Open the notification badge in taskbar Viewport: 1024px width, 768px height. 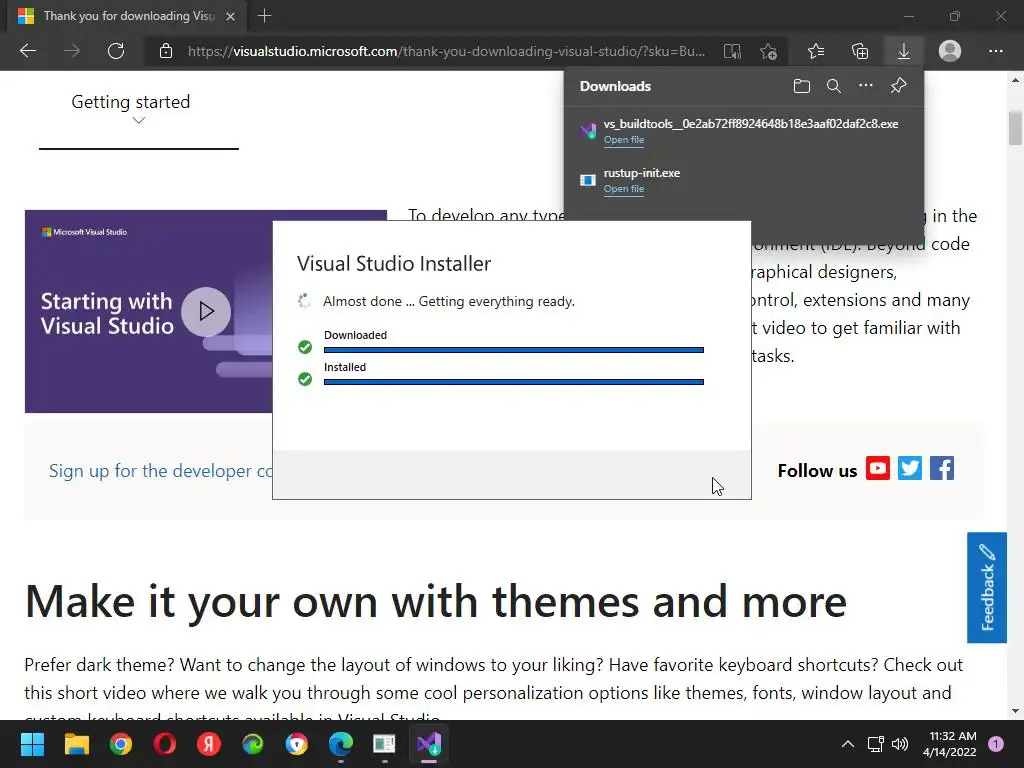(996, 744)
